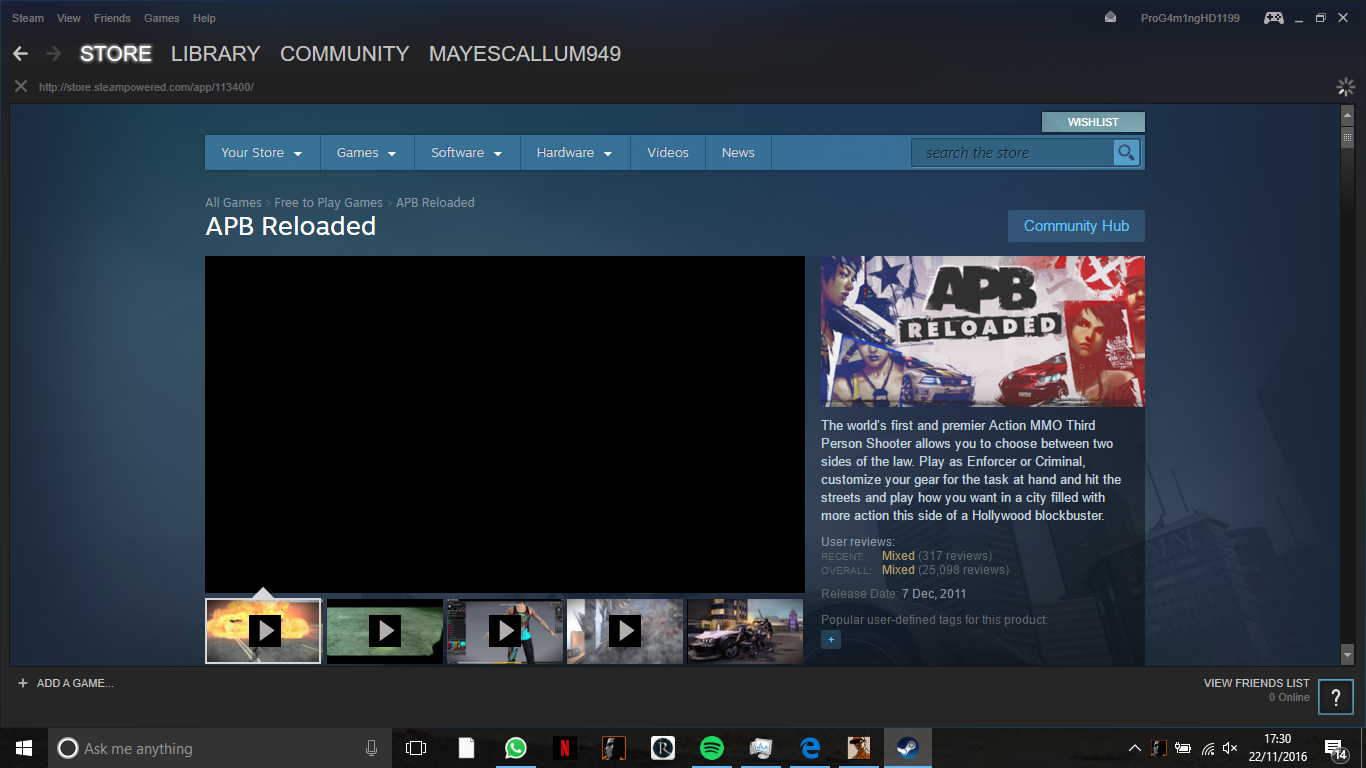Click the APB Reloaded header banner image
Viewport: 1366px width, 768px height.
pos(983,331)
